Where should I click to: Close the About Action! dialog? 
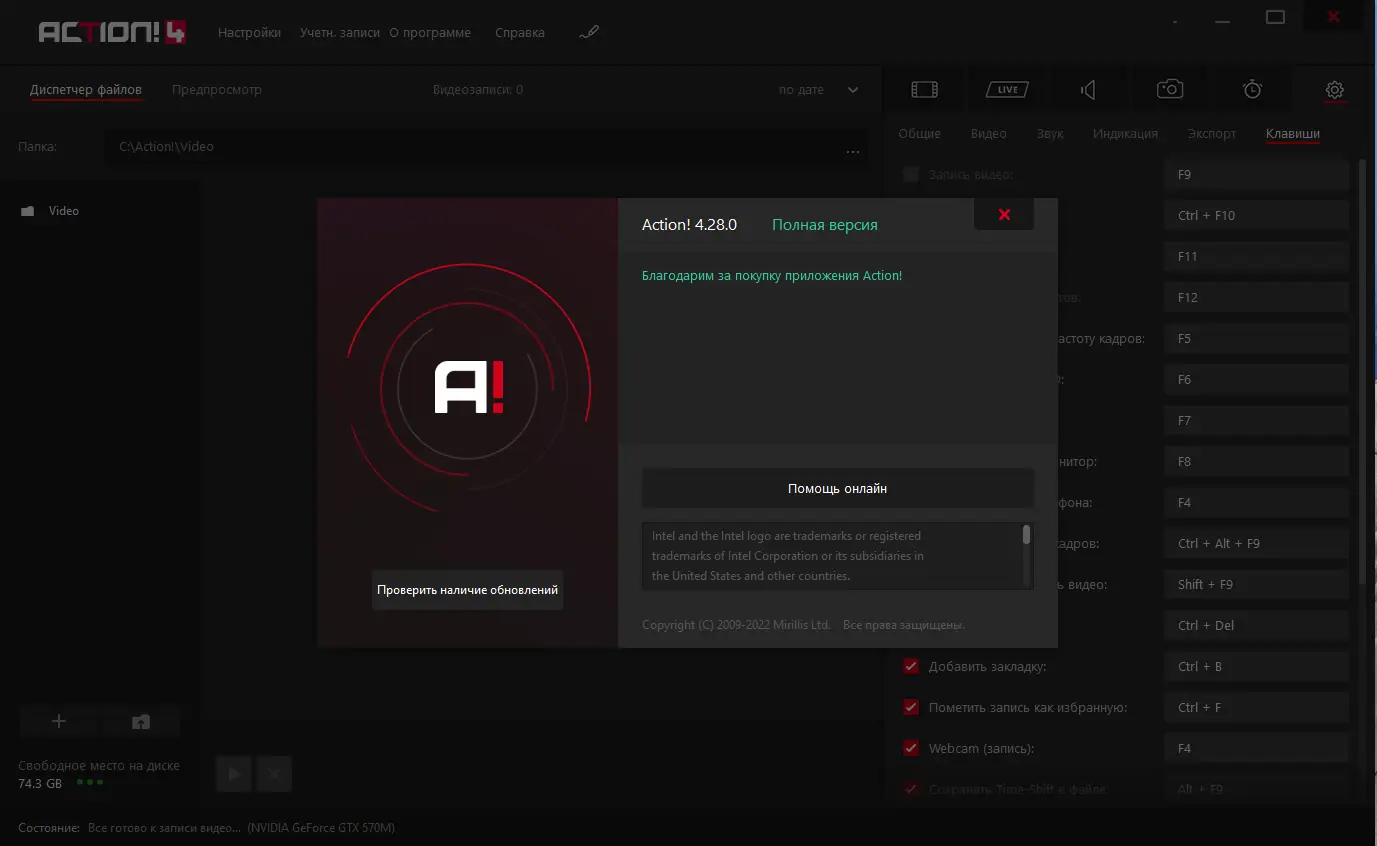coord(1004,214)
